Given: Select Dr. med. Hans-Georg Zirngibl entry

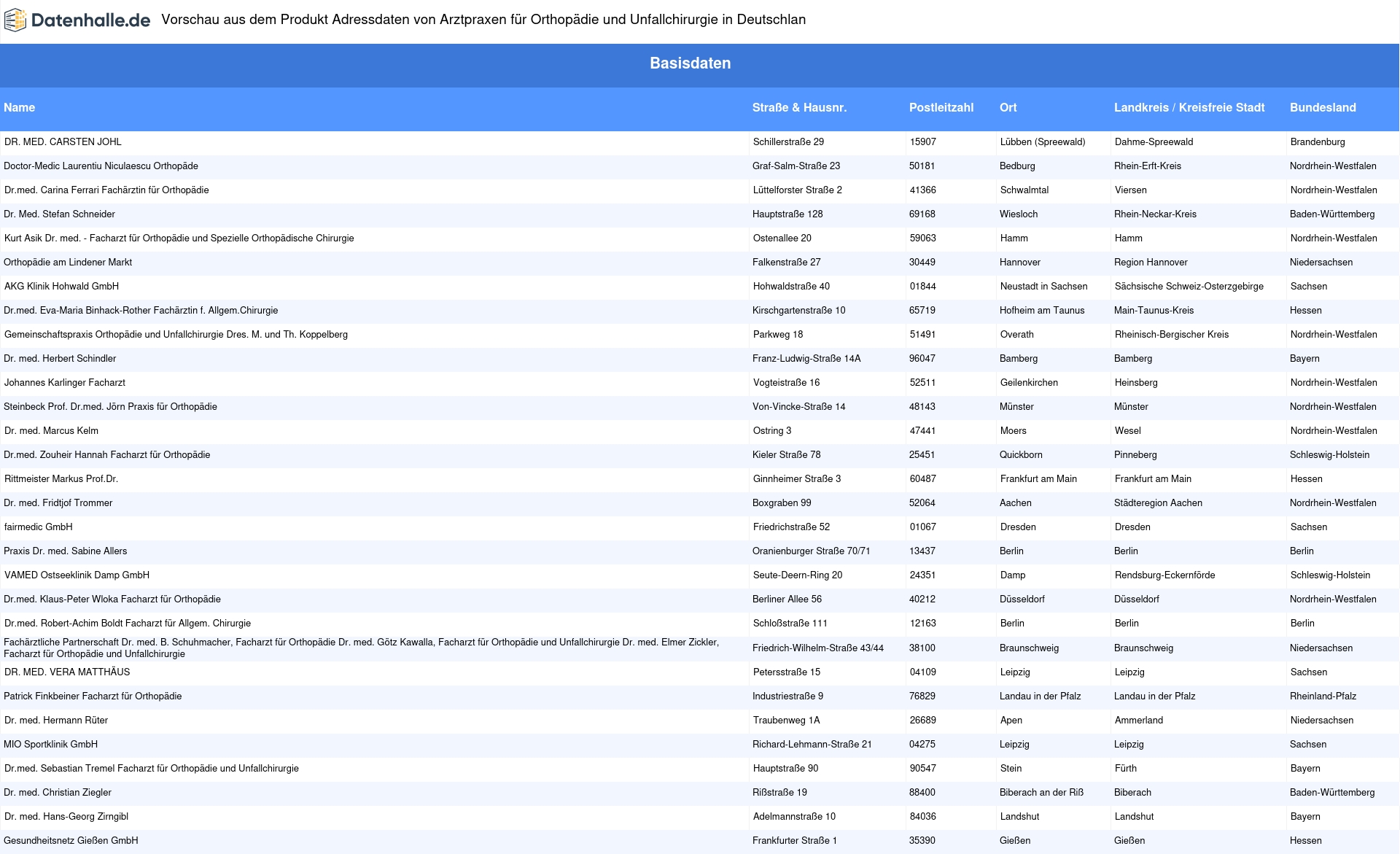Looking at the screenshot, I should coord(66,817).
